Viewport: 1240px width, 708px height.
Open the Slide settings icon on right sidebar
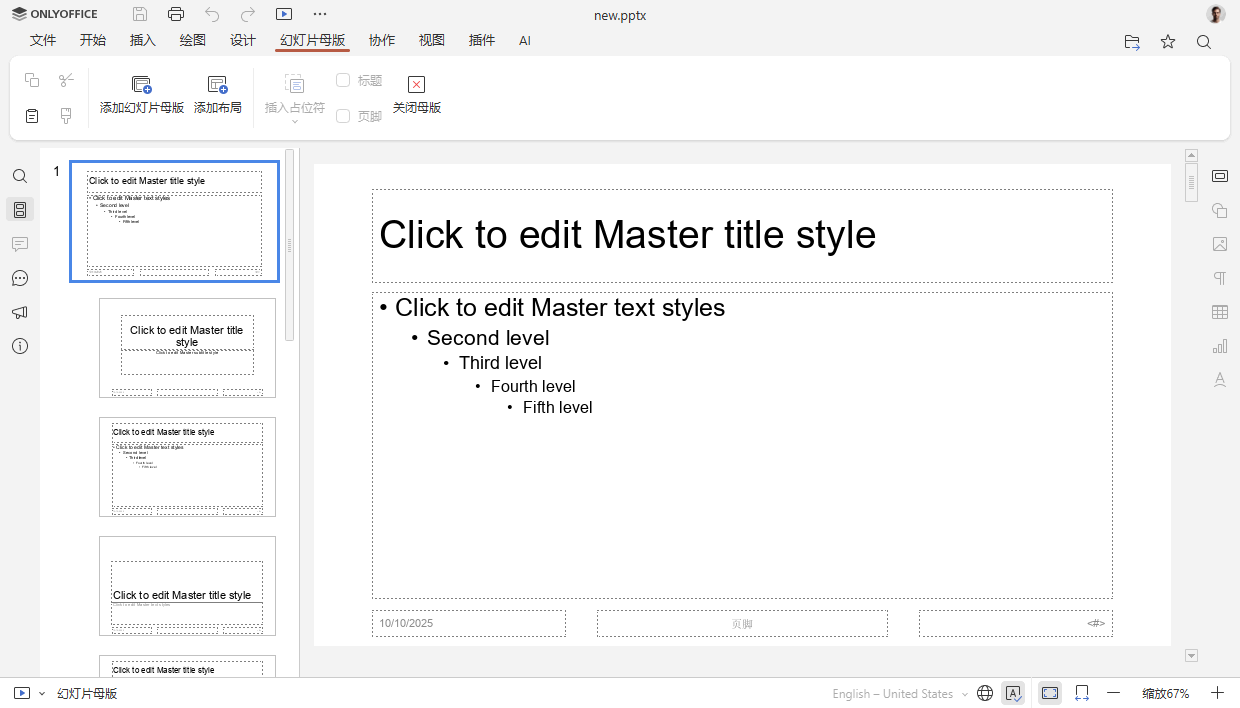(1220, 176)
